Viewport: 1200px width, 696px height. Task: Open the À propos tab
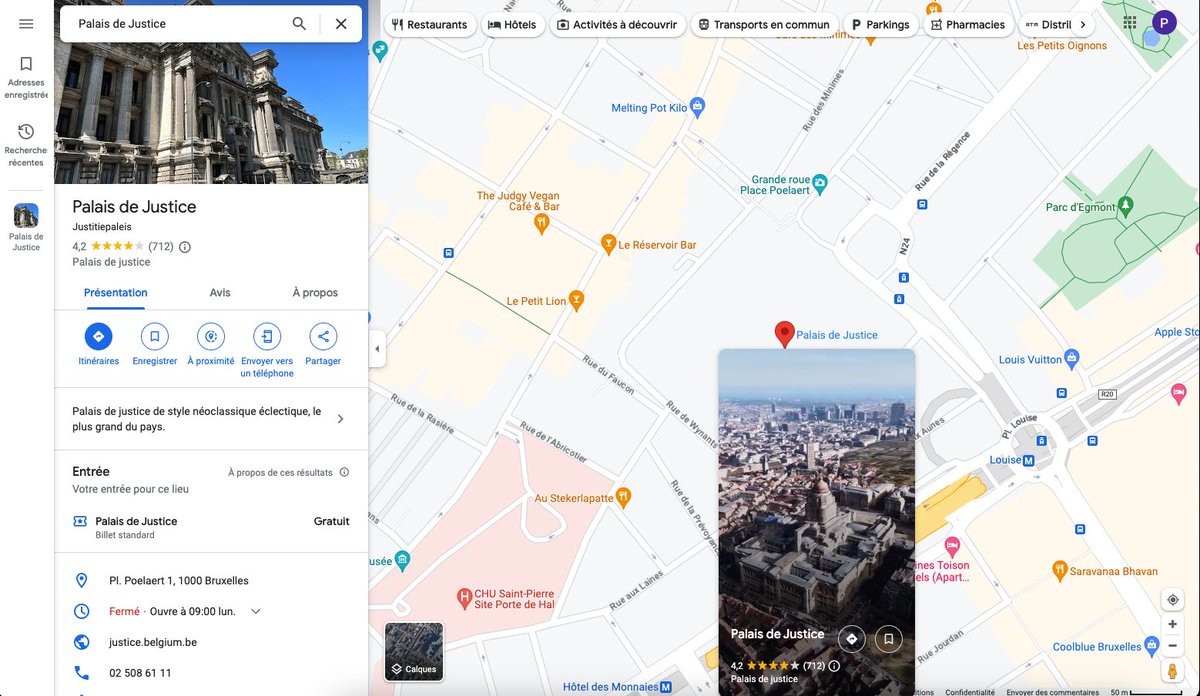[315, 292]
